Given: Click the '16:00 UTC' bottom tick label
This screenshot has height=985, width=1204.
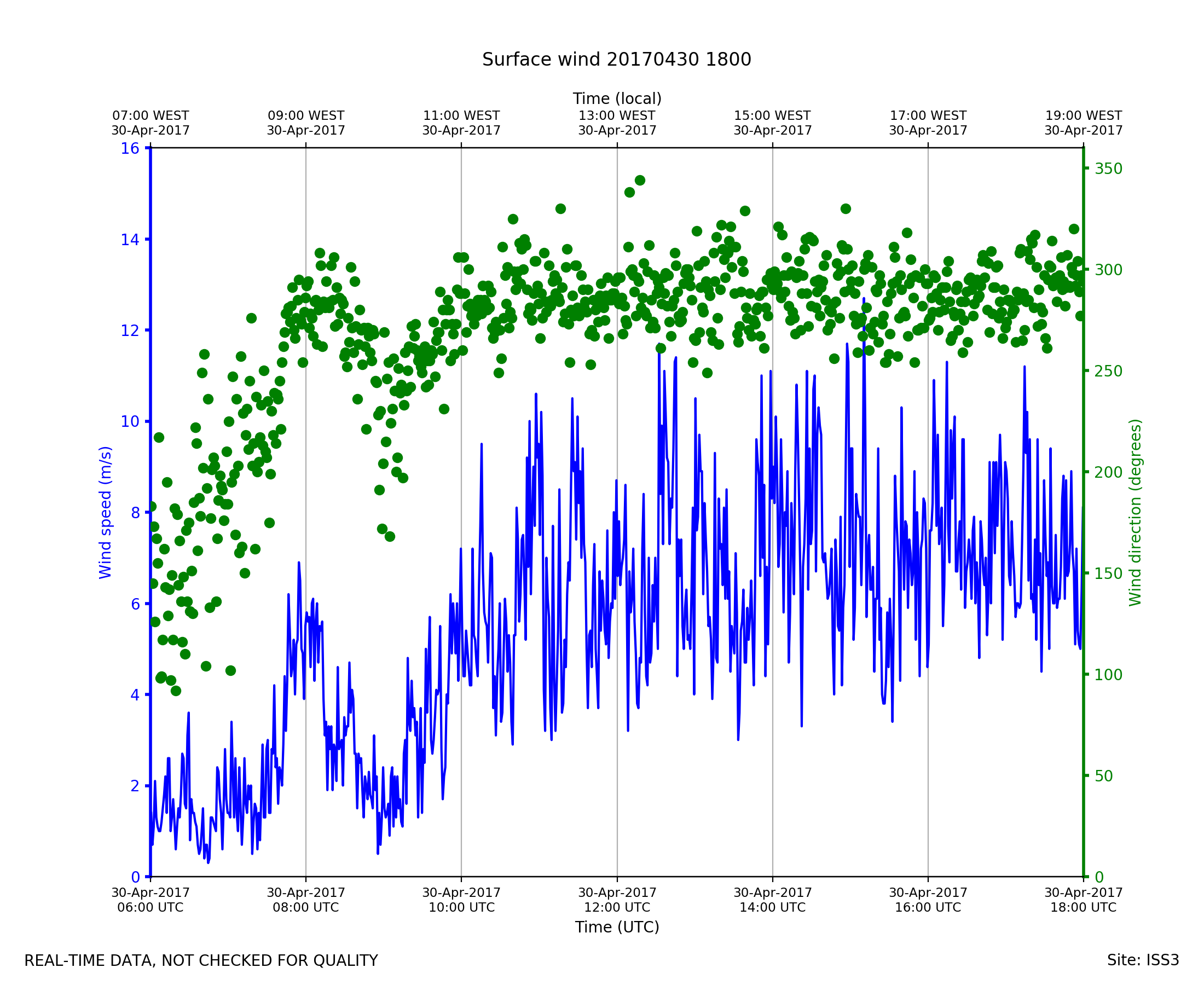Looking at the screenshot, I should (x=928, y=907).
